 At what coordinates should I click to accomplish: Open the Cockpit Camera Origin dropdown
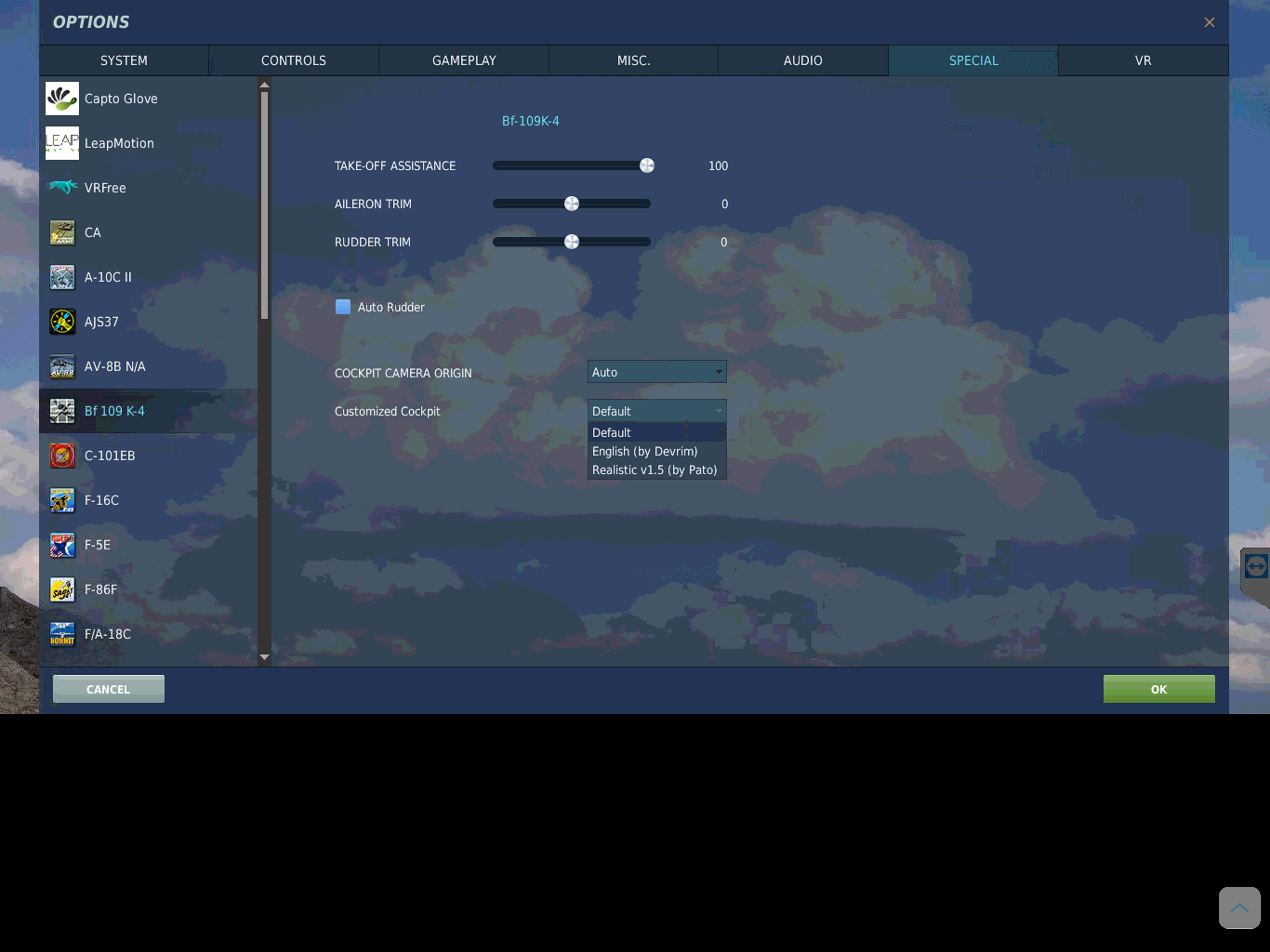[x=657, y=372]
